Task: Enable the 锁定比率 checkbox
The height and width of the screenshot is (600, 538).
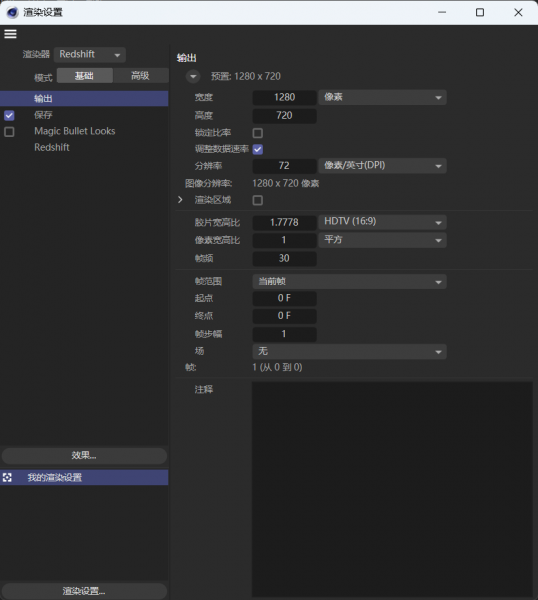Action: click(x=258, y=133)
